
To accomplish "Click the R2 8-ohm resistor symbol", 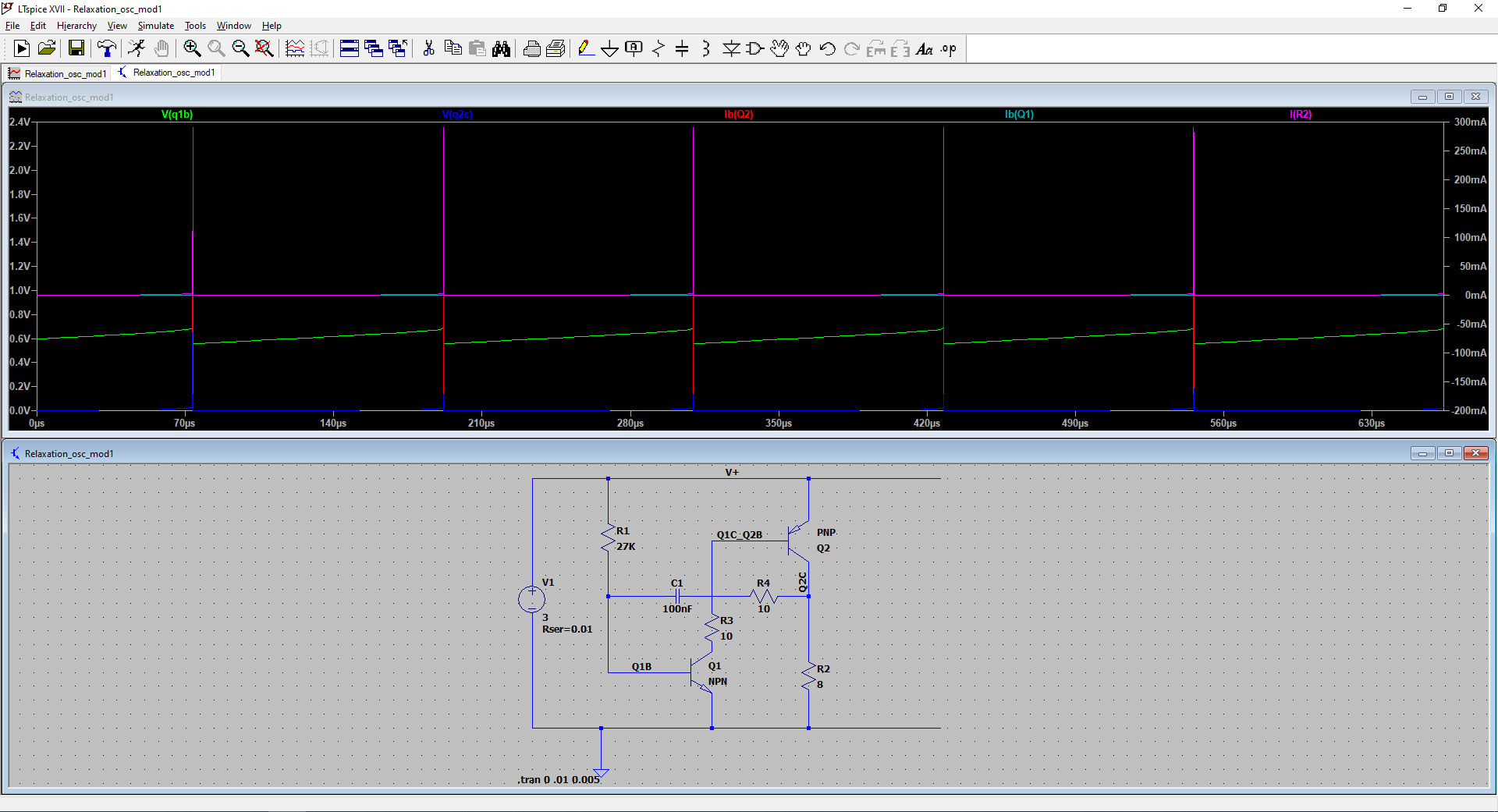I will click(x=808, y=677).
